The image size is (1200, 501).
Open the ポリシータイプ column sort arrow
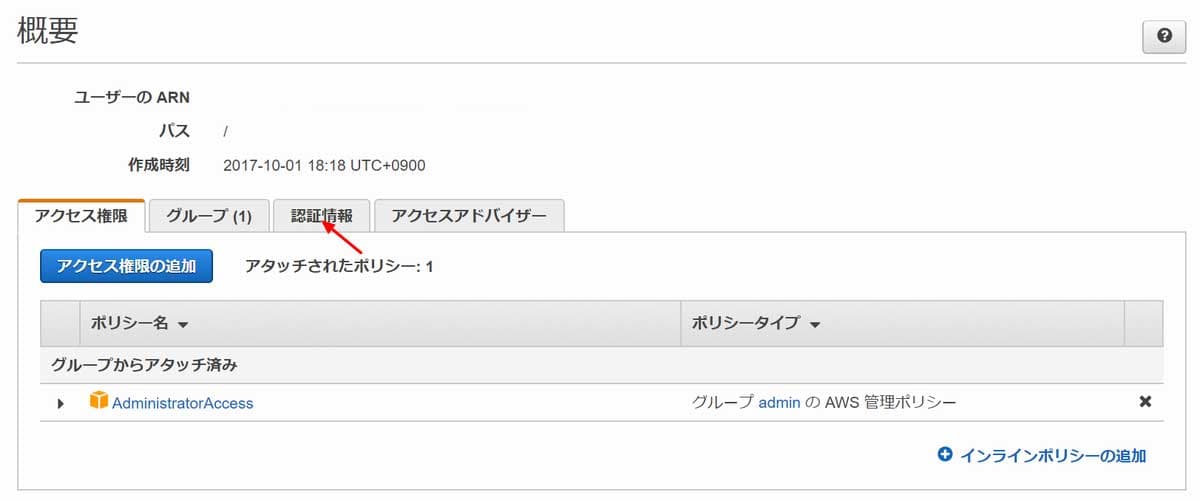pos(815,325)
